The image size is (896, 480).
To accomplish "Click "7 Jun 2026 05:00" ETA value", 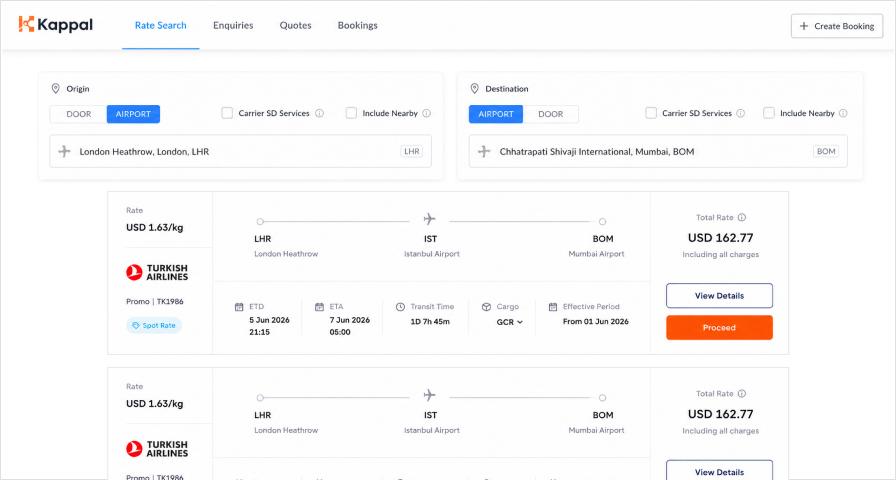I will (x=350, y=326).
